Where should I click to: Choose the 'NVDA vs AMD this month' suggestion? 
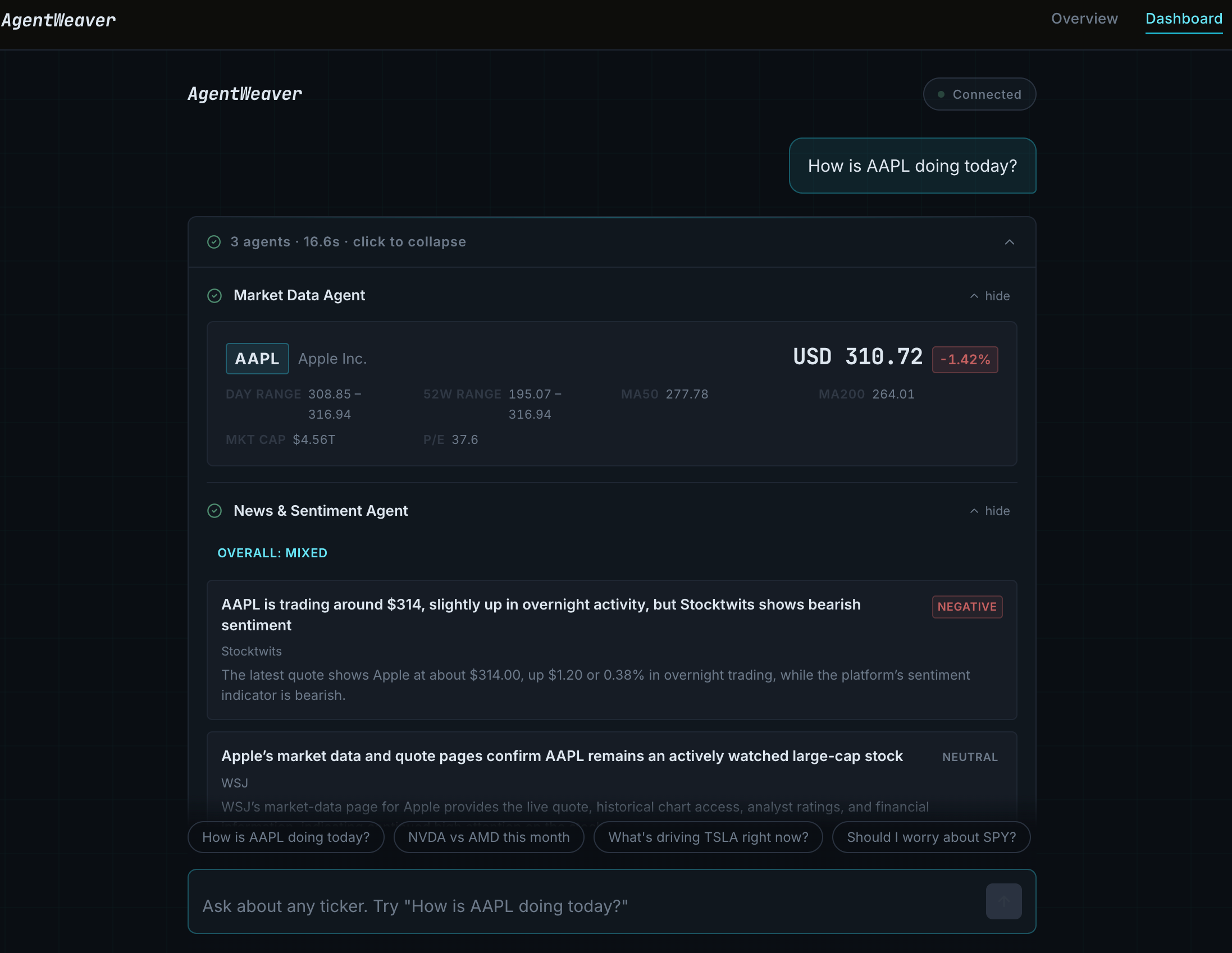point(489,837)
